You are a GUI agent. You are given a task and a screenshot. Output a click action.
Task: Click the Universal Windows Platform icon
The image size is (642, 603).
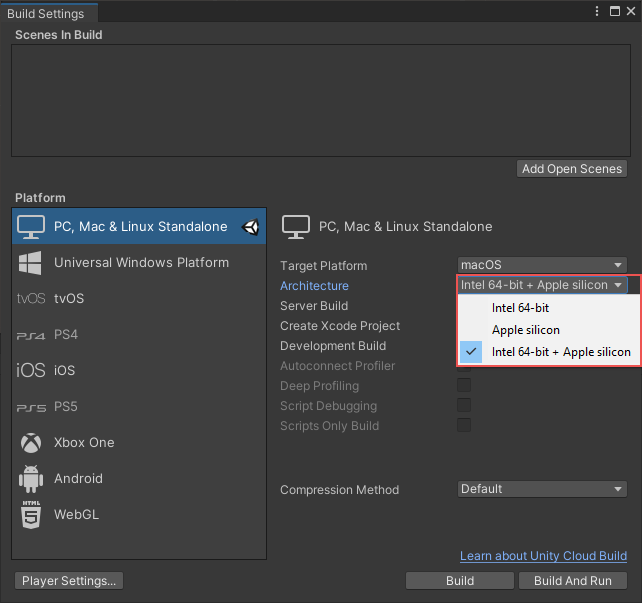(x=31, y=263)
